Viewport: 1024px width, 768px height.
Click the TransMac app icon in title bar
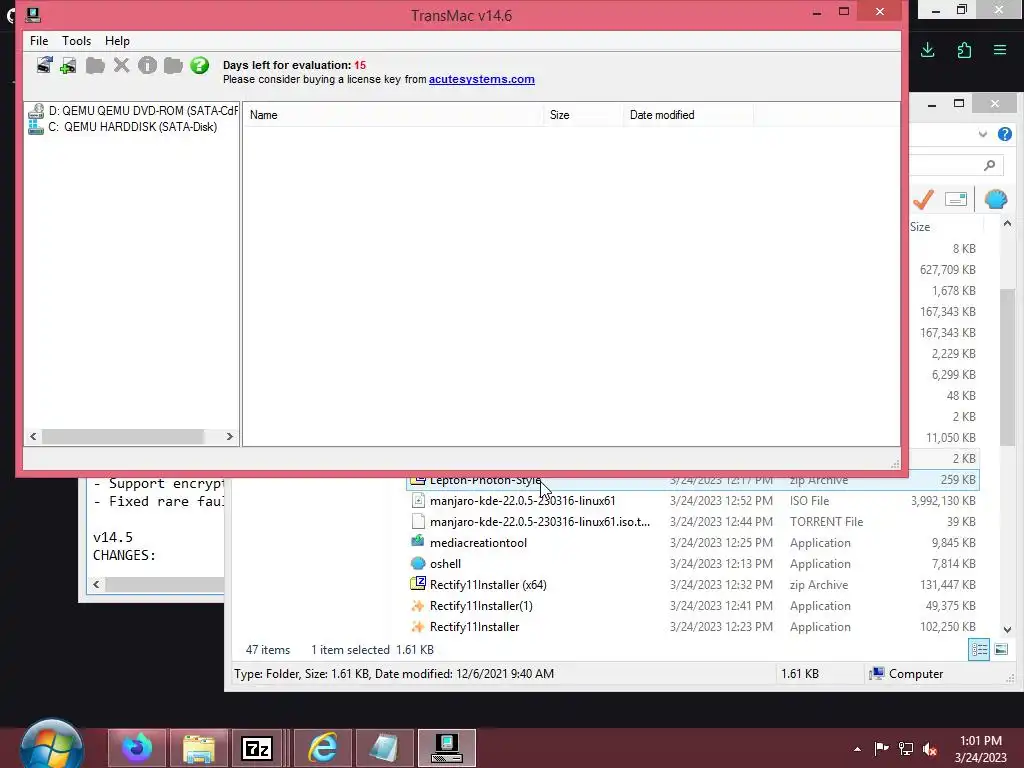point(33,14)
